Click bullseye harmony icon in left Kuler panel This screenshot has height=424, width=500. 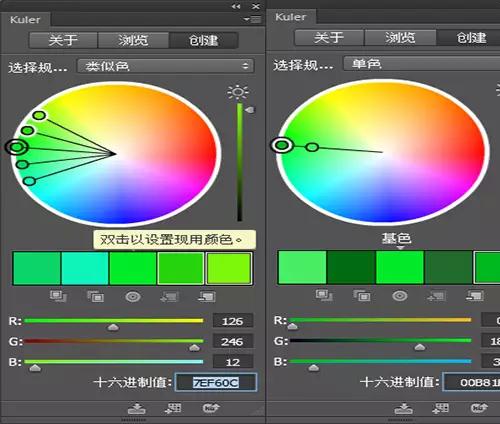coord(133,296)
